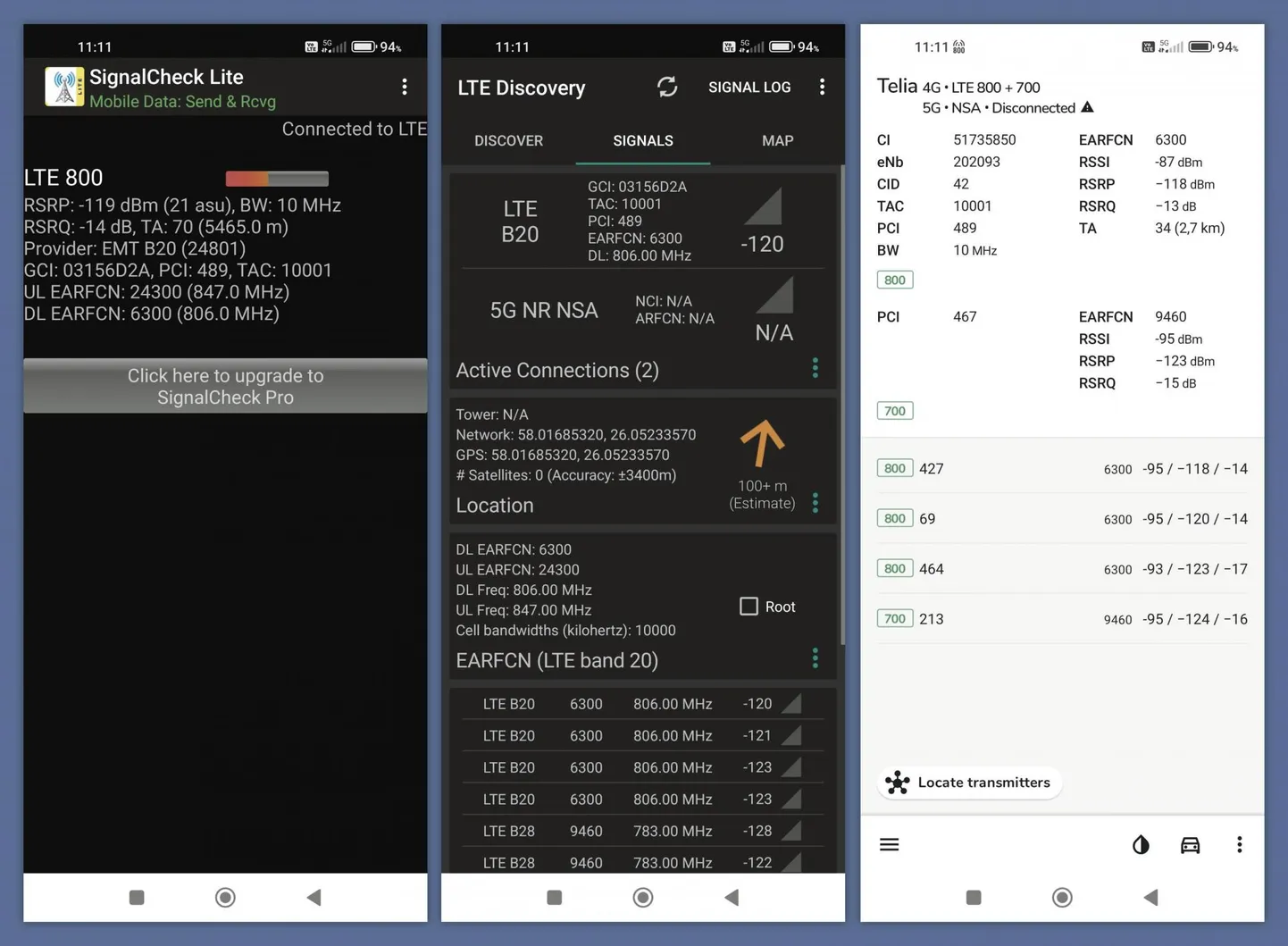Enable the Root checkbox
The height and width of the screenshot is (946, 1288).
click(749, 607)
